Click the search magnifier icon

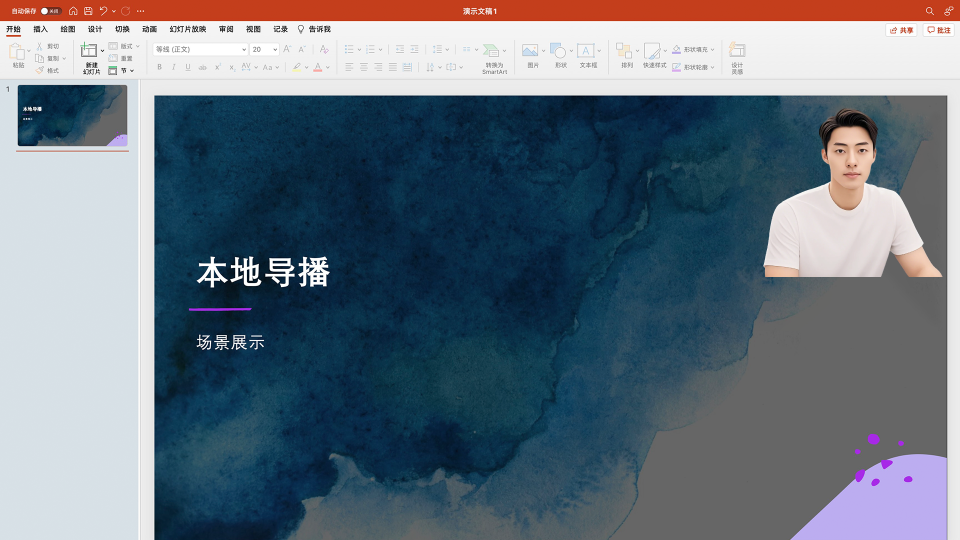click(930, 11)
